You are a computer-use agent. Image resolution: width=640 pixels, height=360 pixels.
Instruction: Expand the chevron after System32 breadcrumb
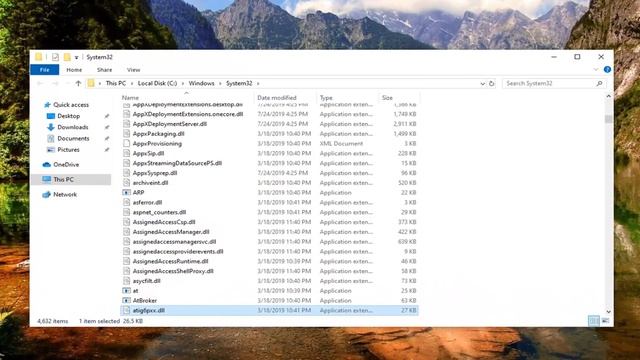point(258,83)
